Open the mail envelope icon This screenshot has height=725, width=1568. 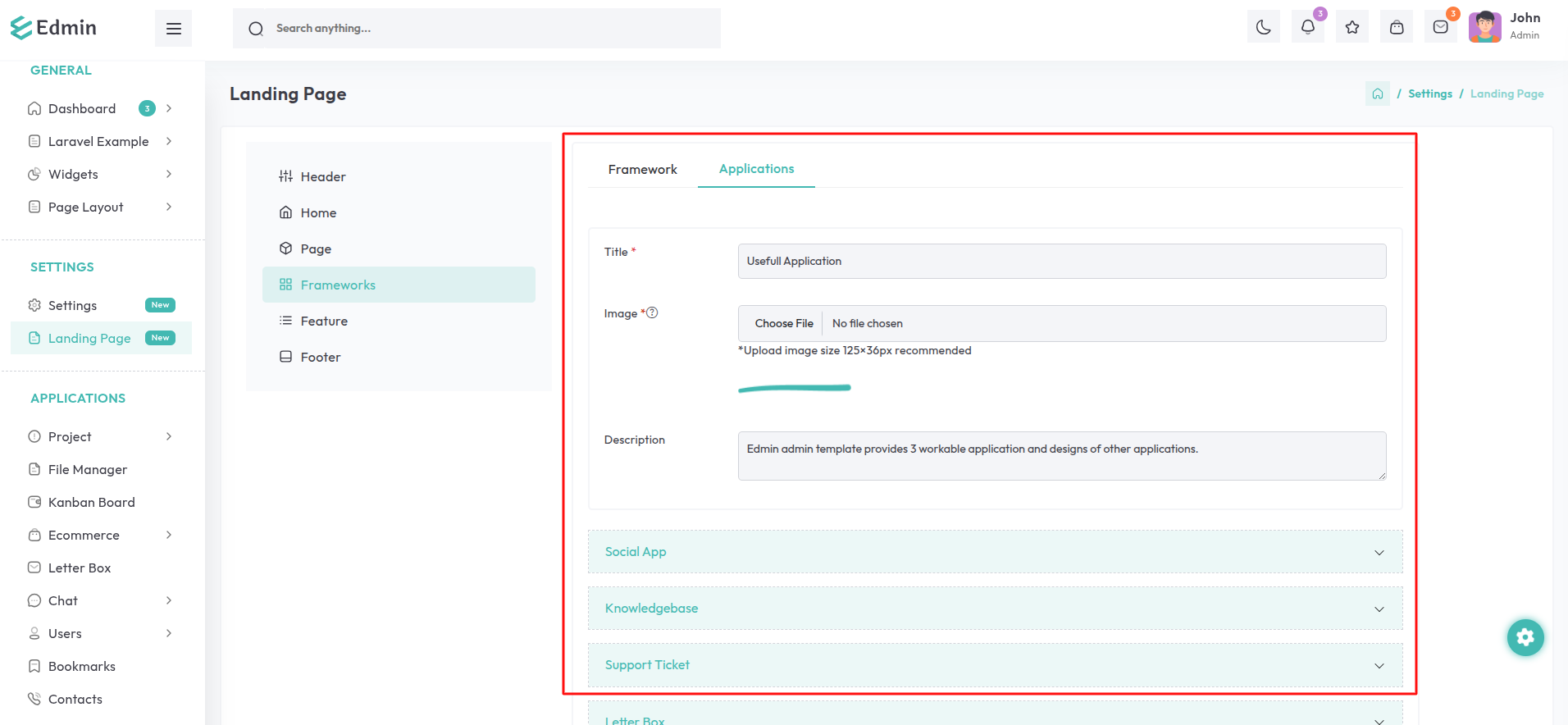coord(1440,28)
